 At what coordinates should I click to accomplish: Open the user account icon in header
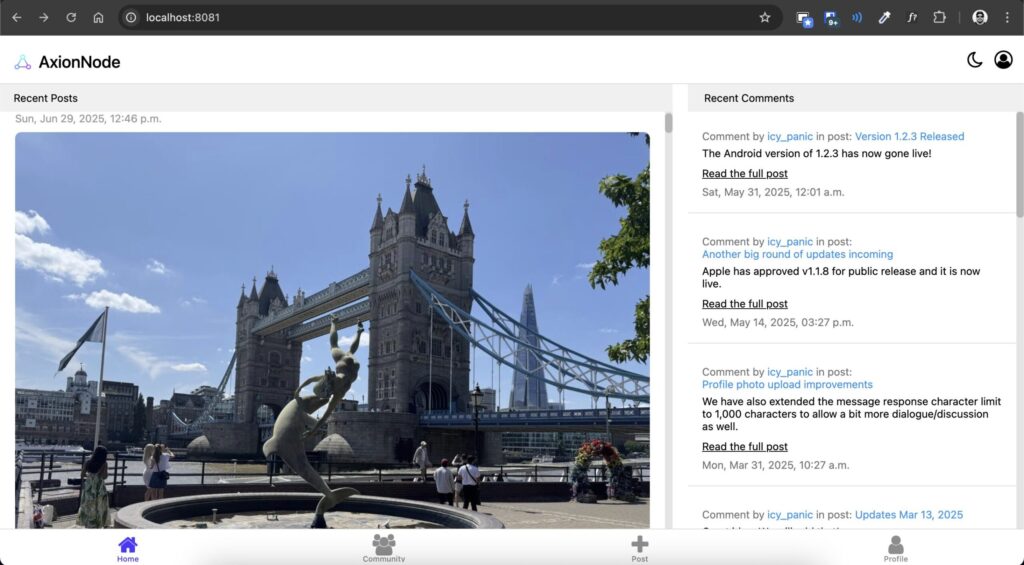(1003, 60)
